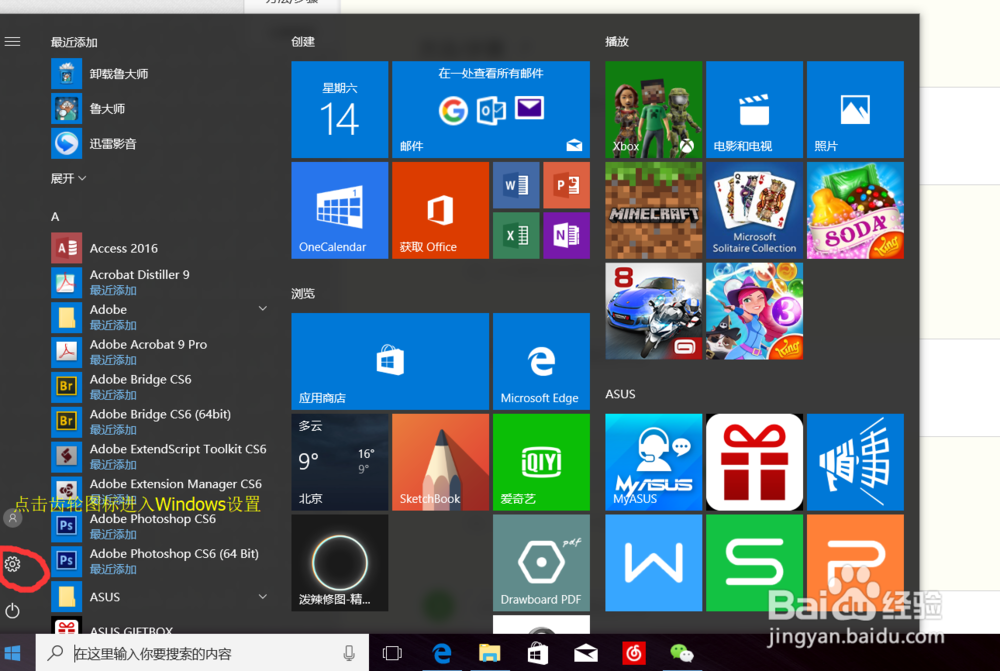Open the 获取 Office tile
Image resolution: width=1000 pixels, height=671 pixels.
coord(440,210)
